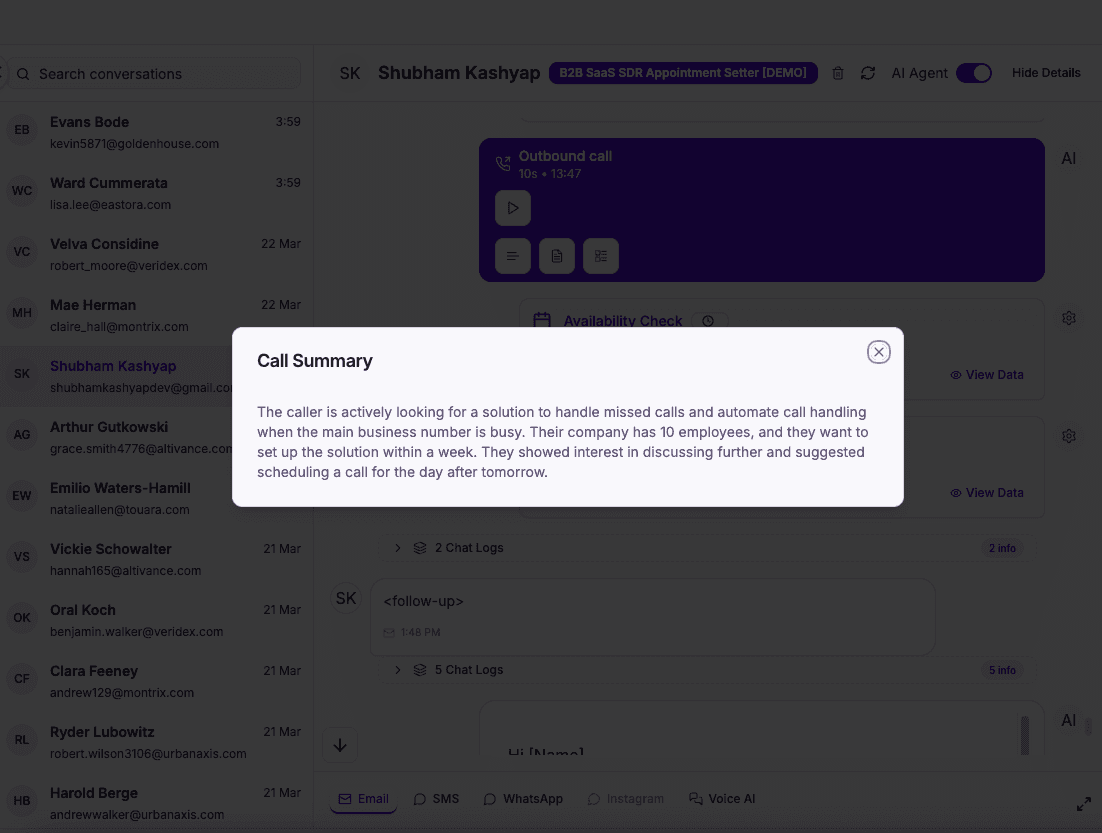1102x833 pixels.
Task: Play the outbound call recording
Action: click(x=512, y=207)
